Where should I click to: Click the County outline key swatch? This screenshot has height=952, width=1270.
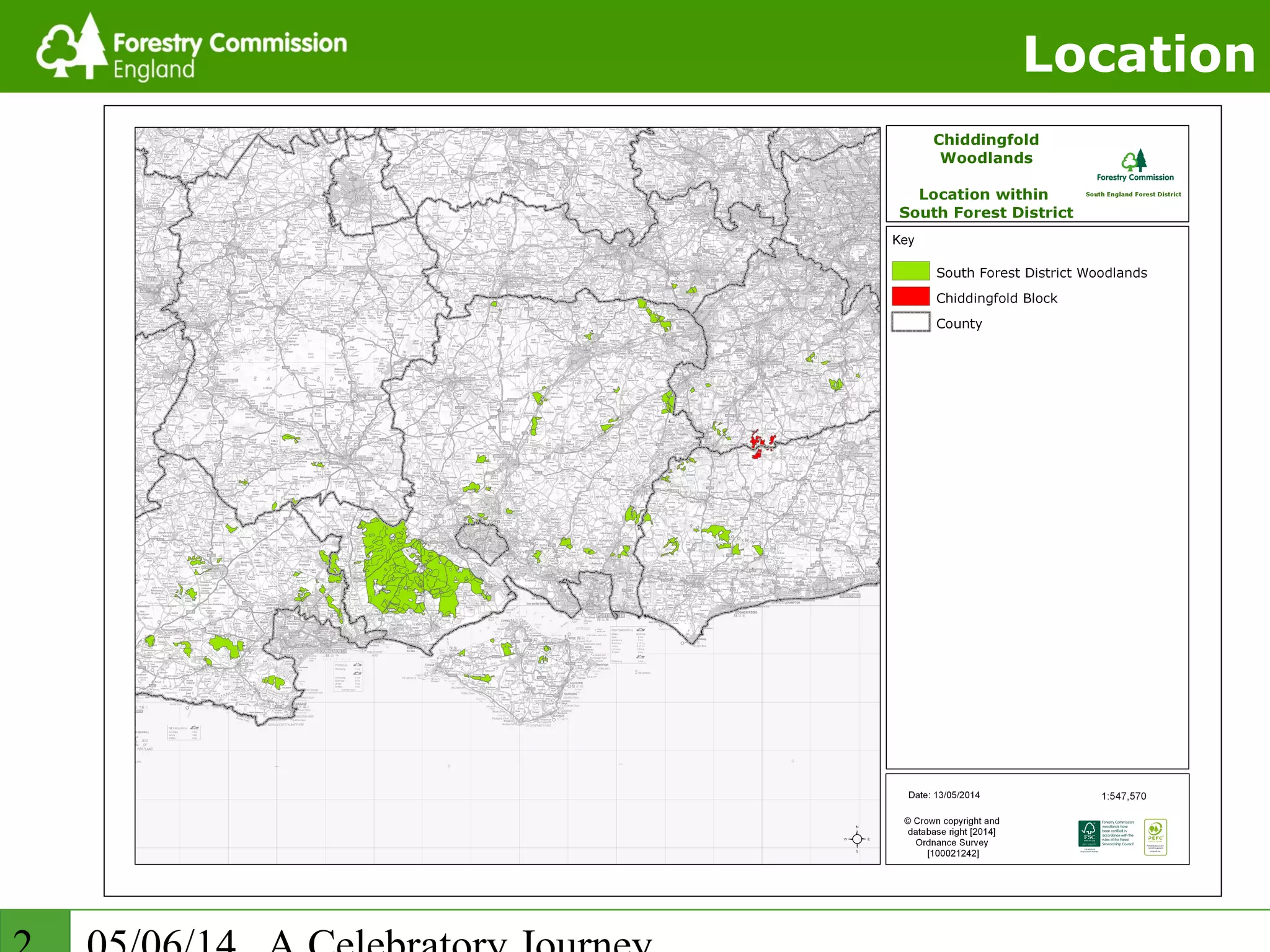[910, 322]
